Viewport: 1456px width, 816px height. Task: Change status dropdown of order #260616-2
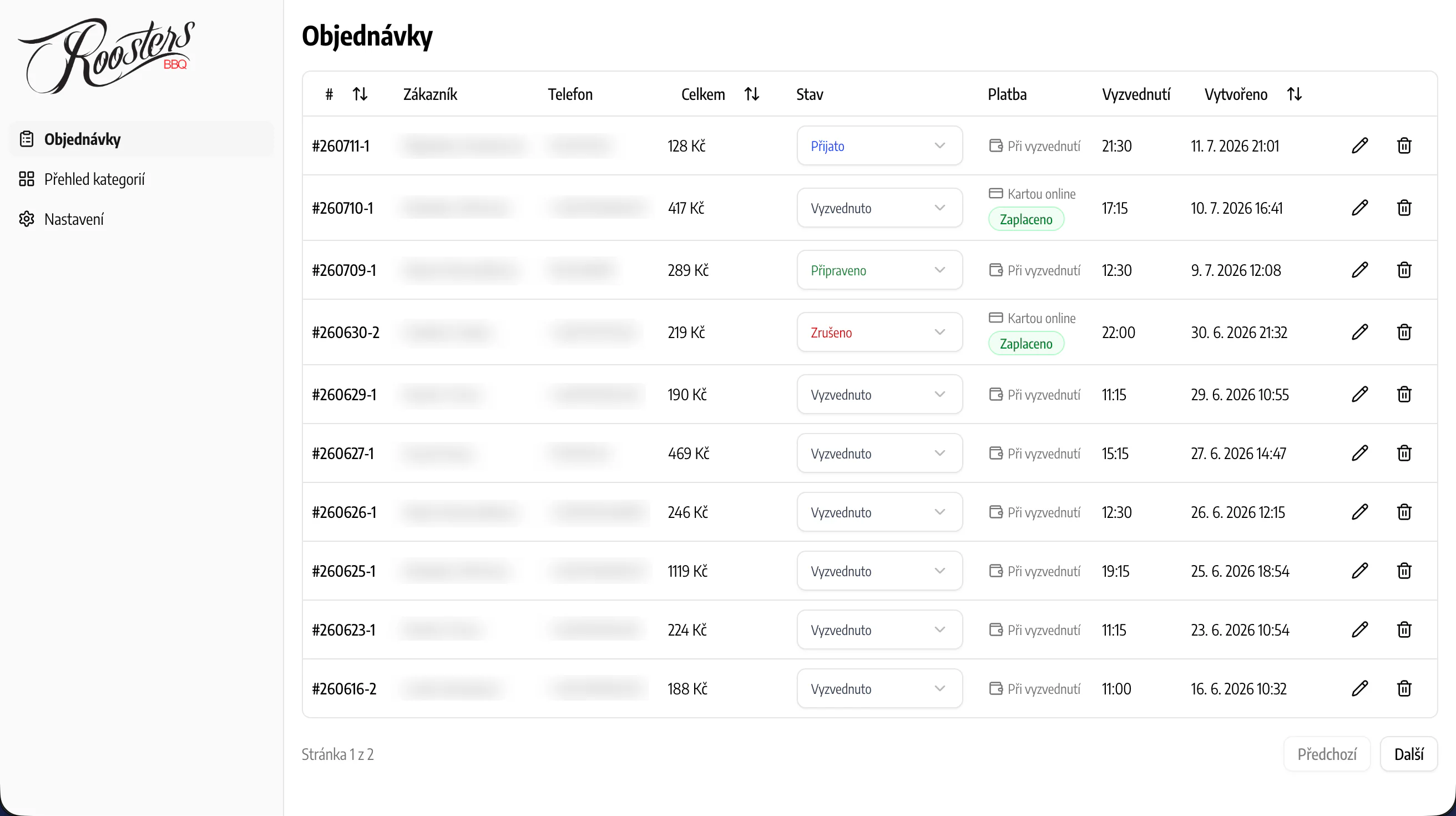click(x=879, y=688)
